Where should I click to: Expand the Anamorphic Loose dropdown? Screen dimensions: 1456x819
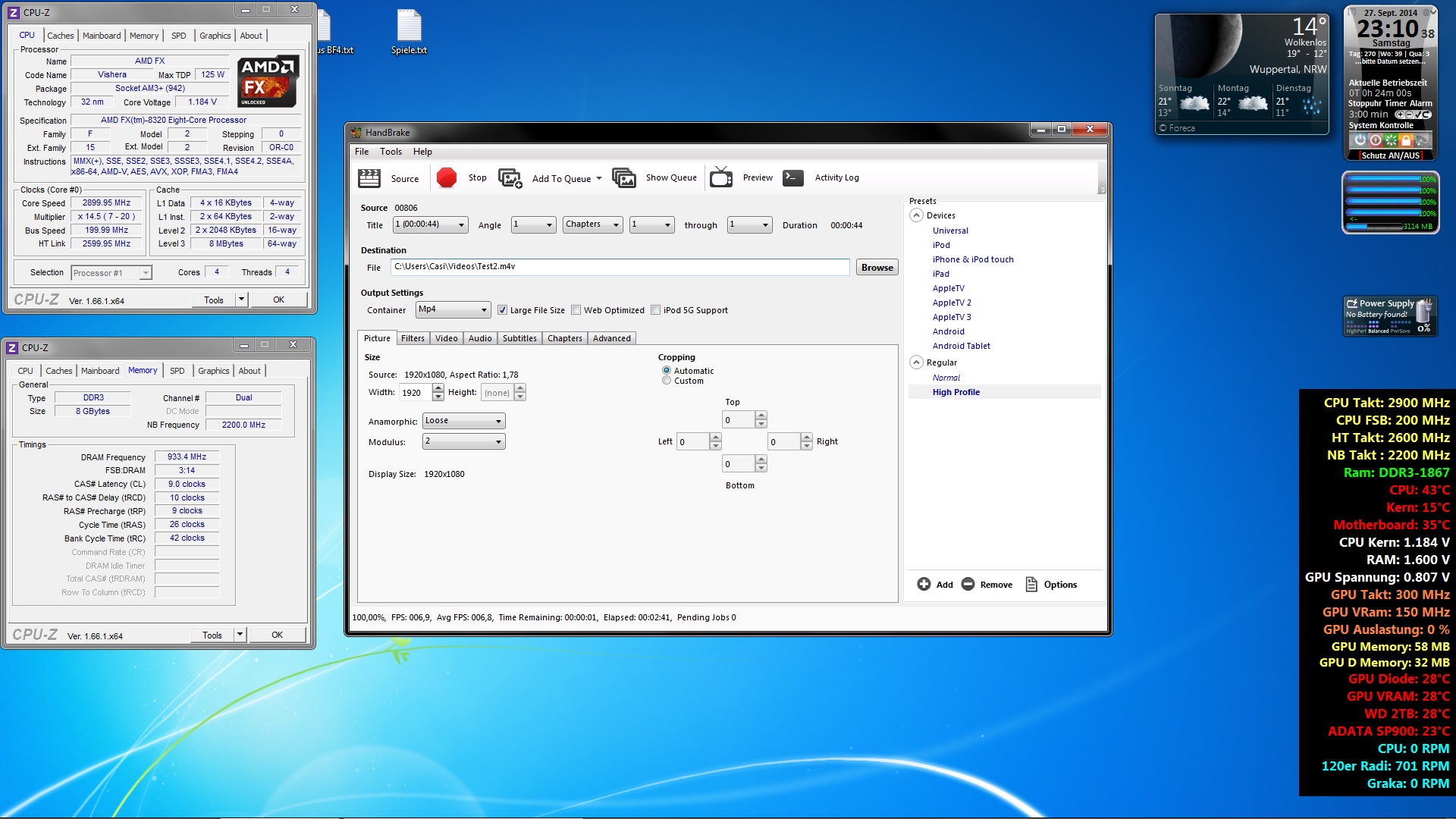point(463,421)
